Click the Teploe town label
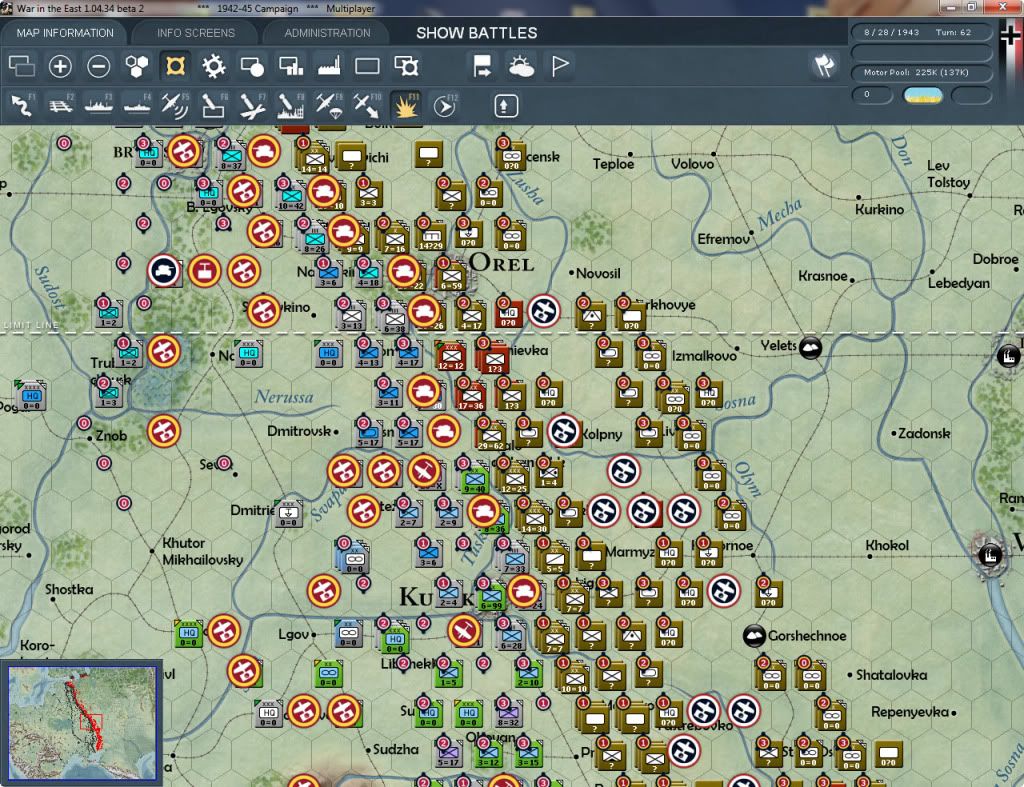The height and width of the screenshot is (787, 1024). click(613, 164)
